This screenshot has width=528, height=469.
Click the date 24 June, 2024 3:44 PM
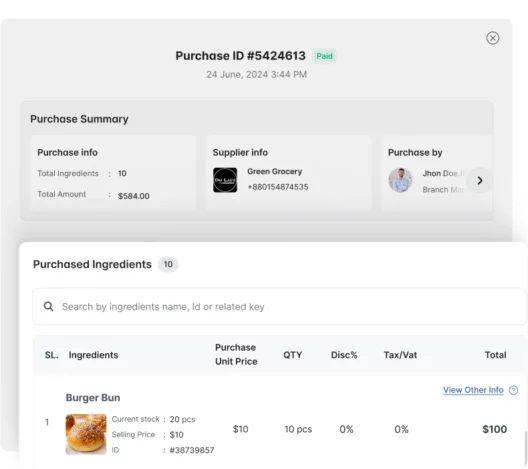257,74
